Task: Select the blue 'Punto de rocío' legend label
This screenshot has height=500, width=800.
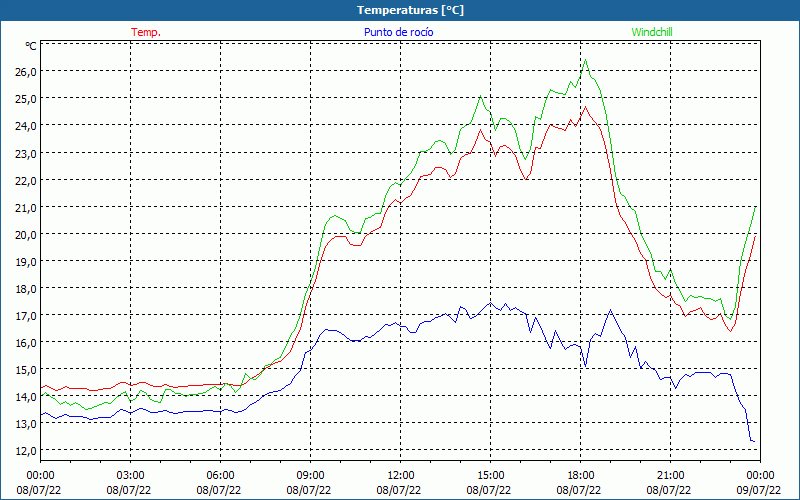Action: tap(398, 32)
